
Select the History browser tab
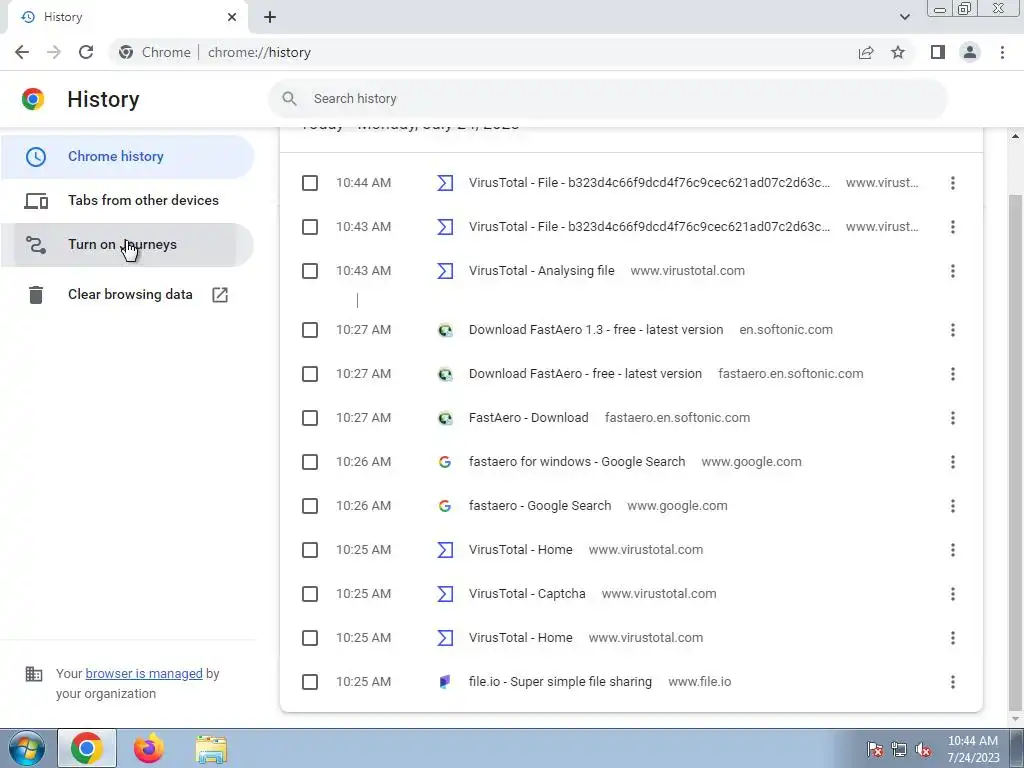pos(127,17)
